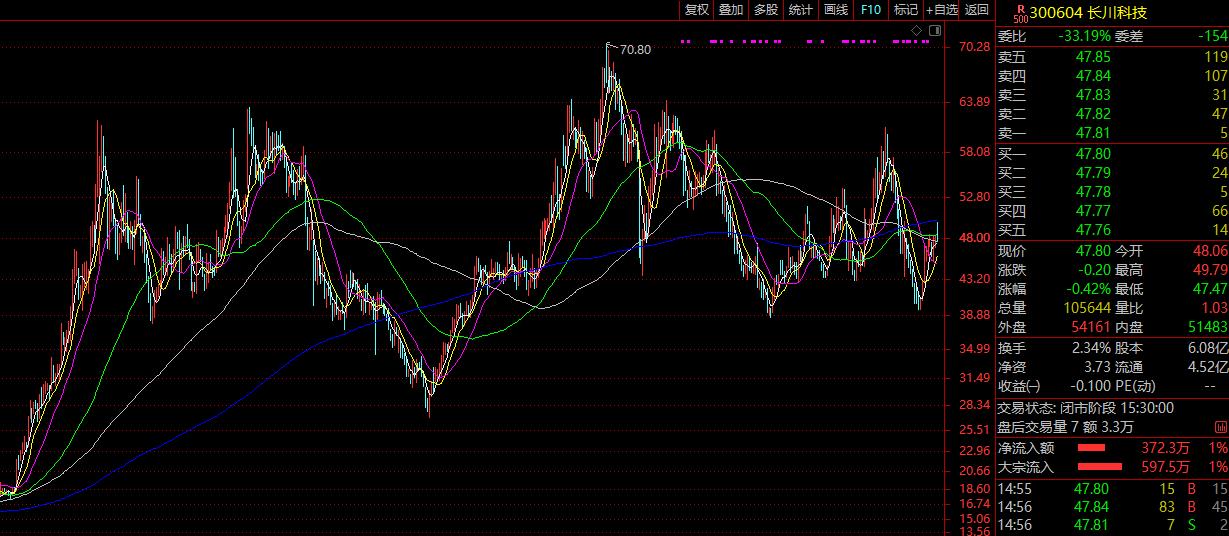
Task: Click the 最高 value 49.79
Action: coord(1209,271)
